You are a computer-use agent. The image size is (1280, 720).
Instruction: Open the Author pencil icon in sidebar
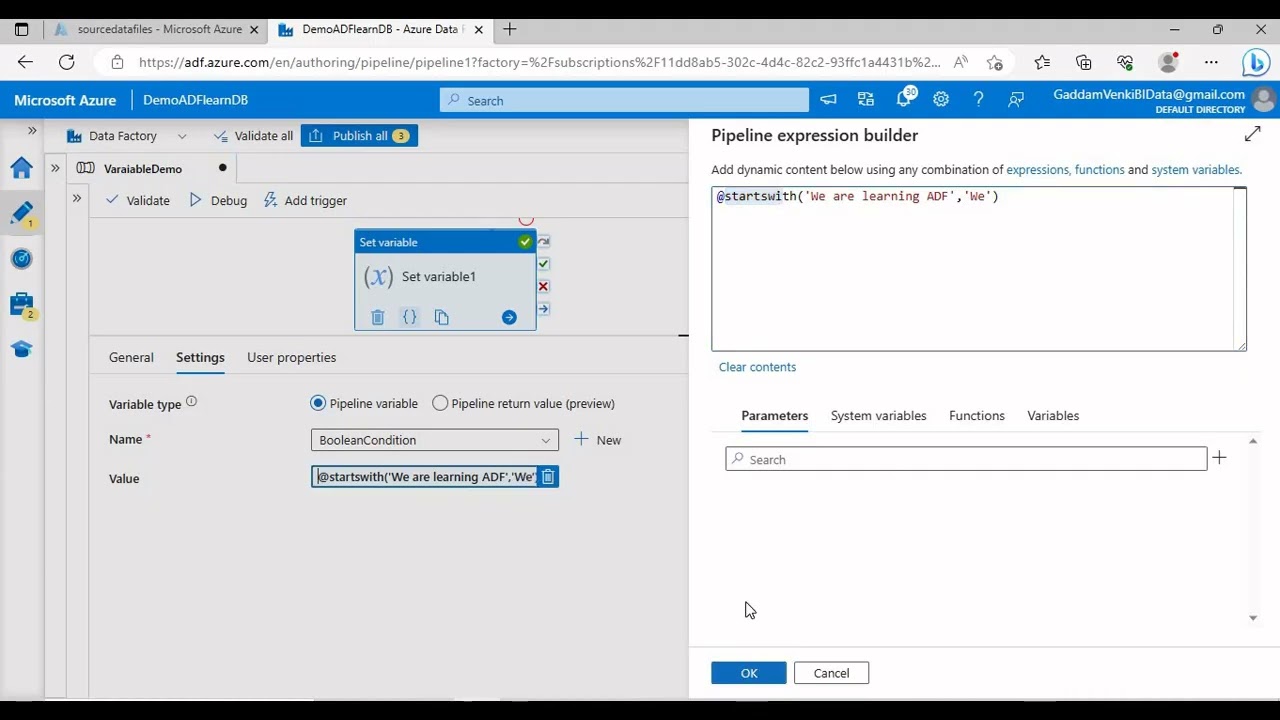(x=22, y=213)
